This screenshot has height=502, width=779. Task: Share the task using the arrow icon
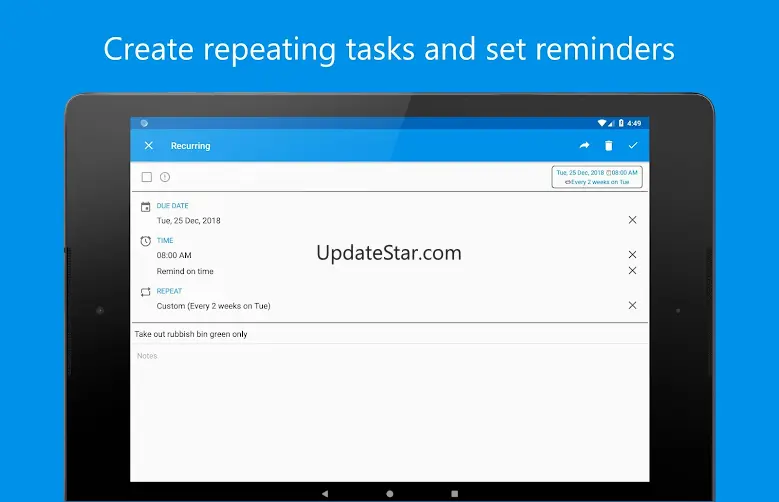[x=584, y=145]
